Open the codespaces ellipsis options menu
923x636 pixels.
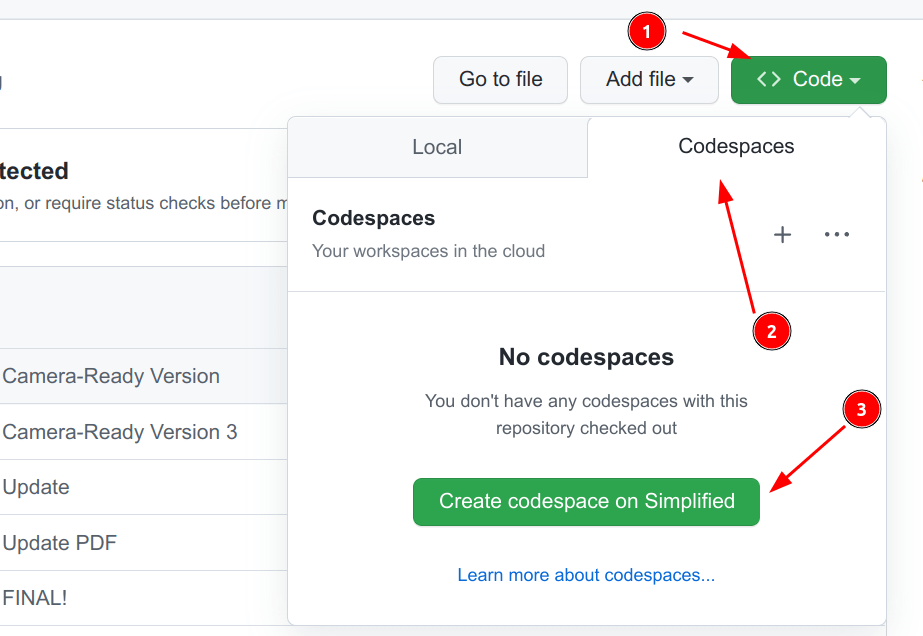pyautogui.click(x=837, y=234)
